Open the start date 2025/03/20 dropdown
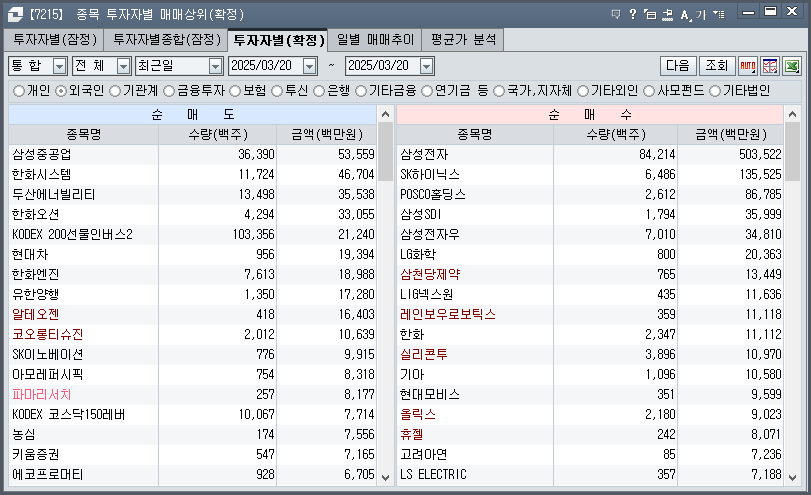The height and width of the screenshot is (495, 811). pos(309,66)
